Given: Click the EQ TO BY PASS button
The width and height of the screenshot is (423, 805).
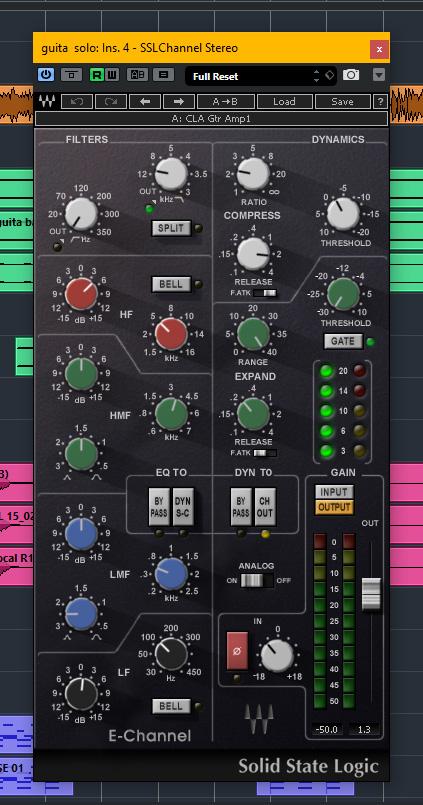Looking at the screenshot, I should click(x=159, y=506).
